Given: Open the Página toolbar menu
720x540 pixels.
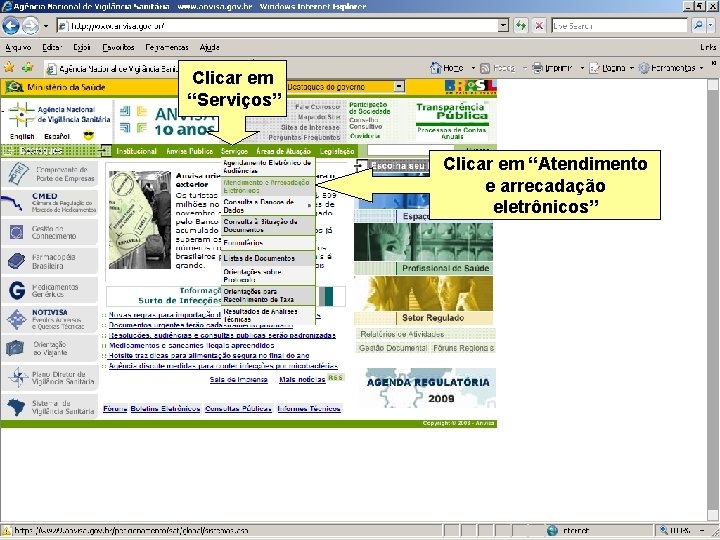Looking at the screenshot, I should coord(612,68).
